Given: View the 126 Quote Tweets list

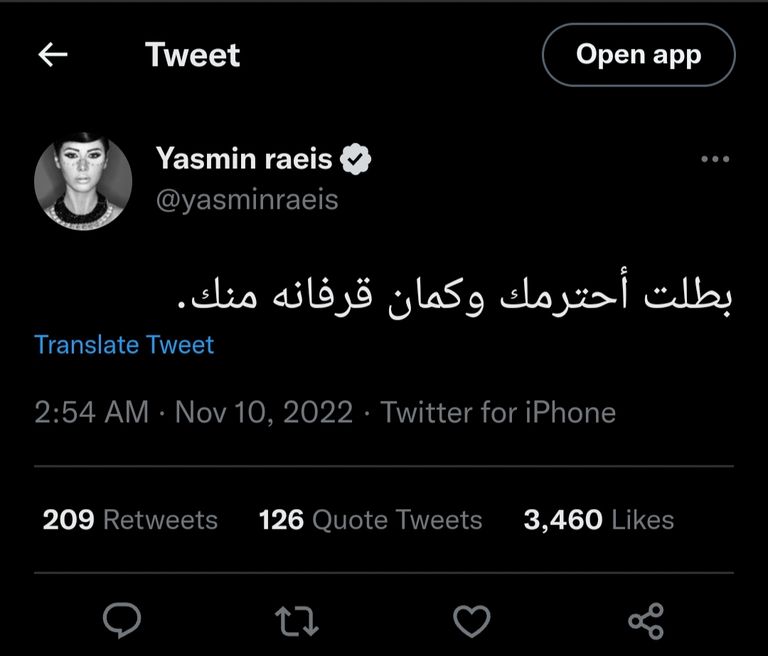Looking at the screenshot, I should [x=370, y=520].
